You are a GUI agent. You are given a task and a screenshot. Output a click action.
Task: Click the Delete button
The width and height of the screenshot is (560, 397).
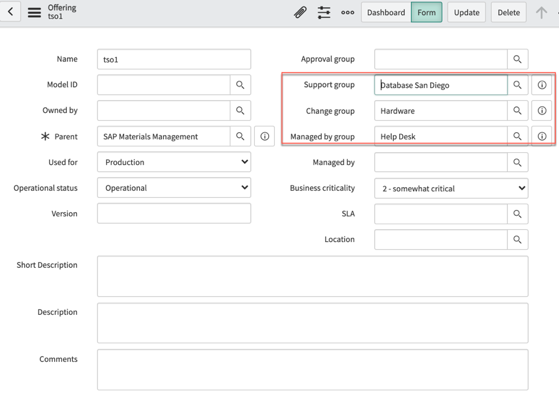click(509, 12)
